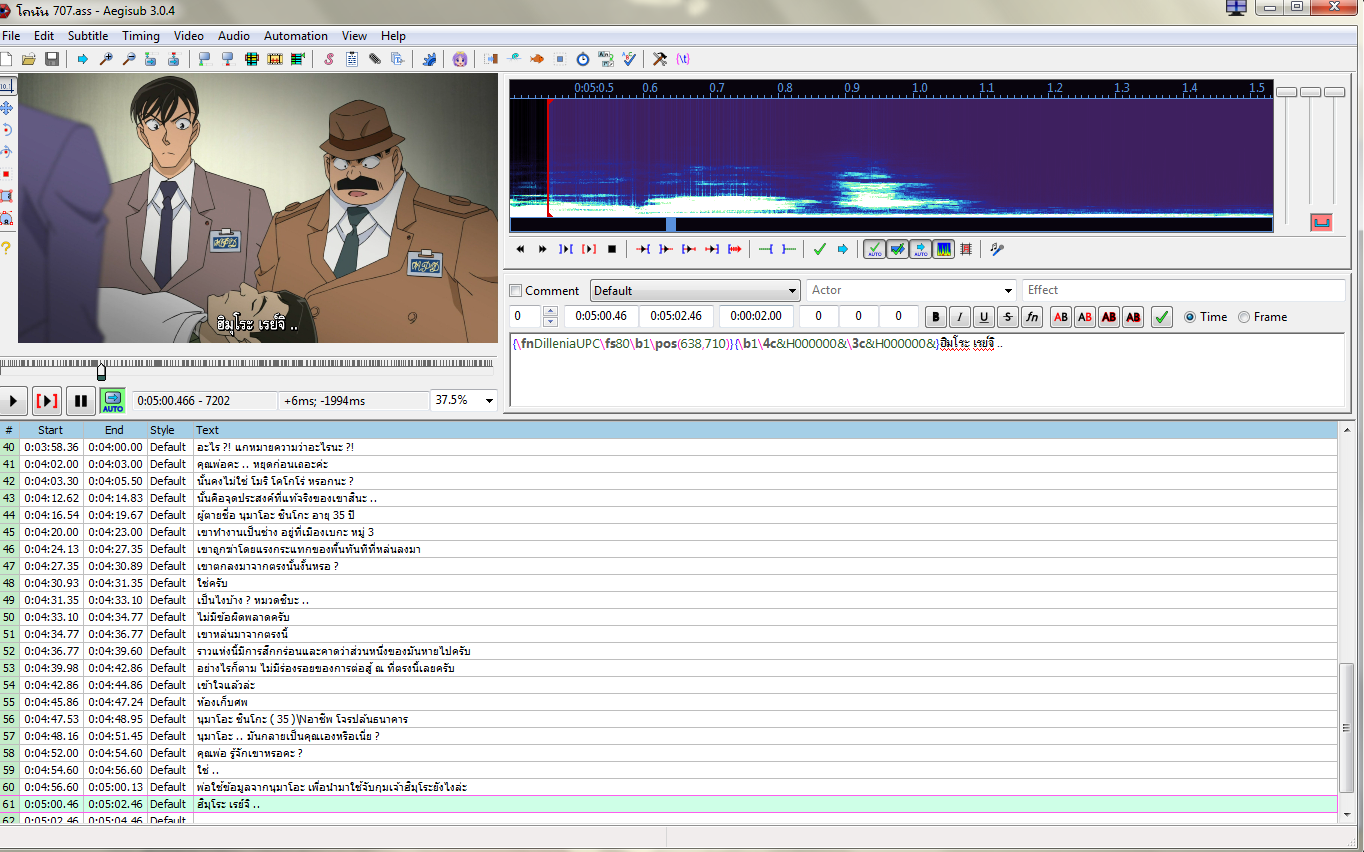Open the Shift Times icon
1364x852 pixels.
coord(491,60)
